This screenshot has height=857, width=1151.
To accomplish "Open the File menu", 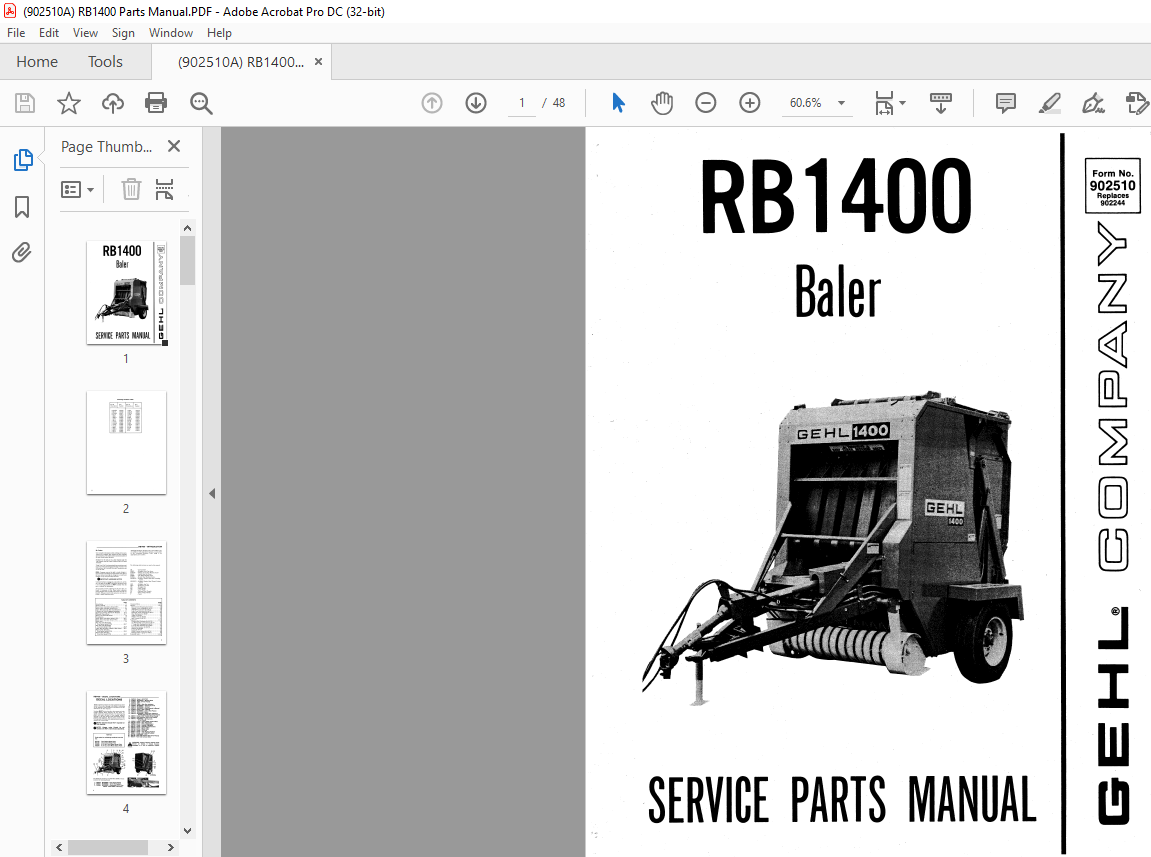I will pyautogui.click(x=16, y=33).
